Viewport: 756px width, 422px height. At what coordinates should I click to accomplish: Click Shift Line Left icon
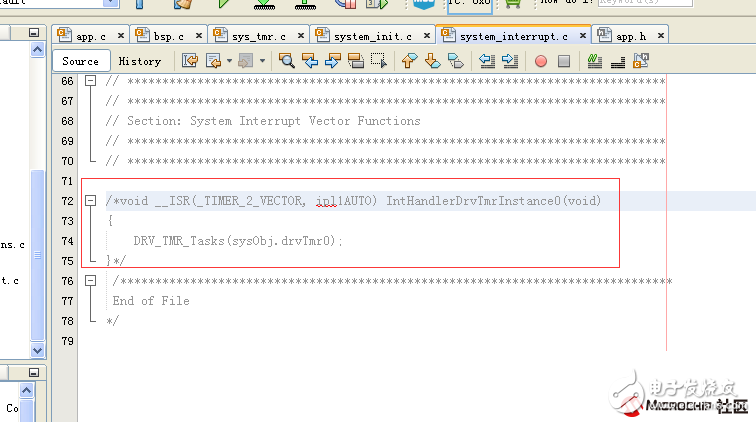(487, 61)
